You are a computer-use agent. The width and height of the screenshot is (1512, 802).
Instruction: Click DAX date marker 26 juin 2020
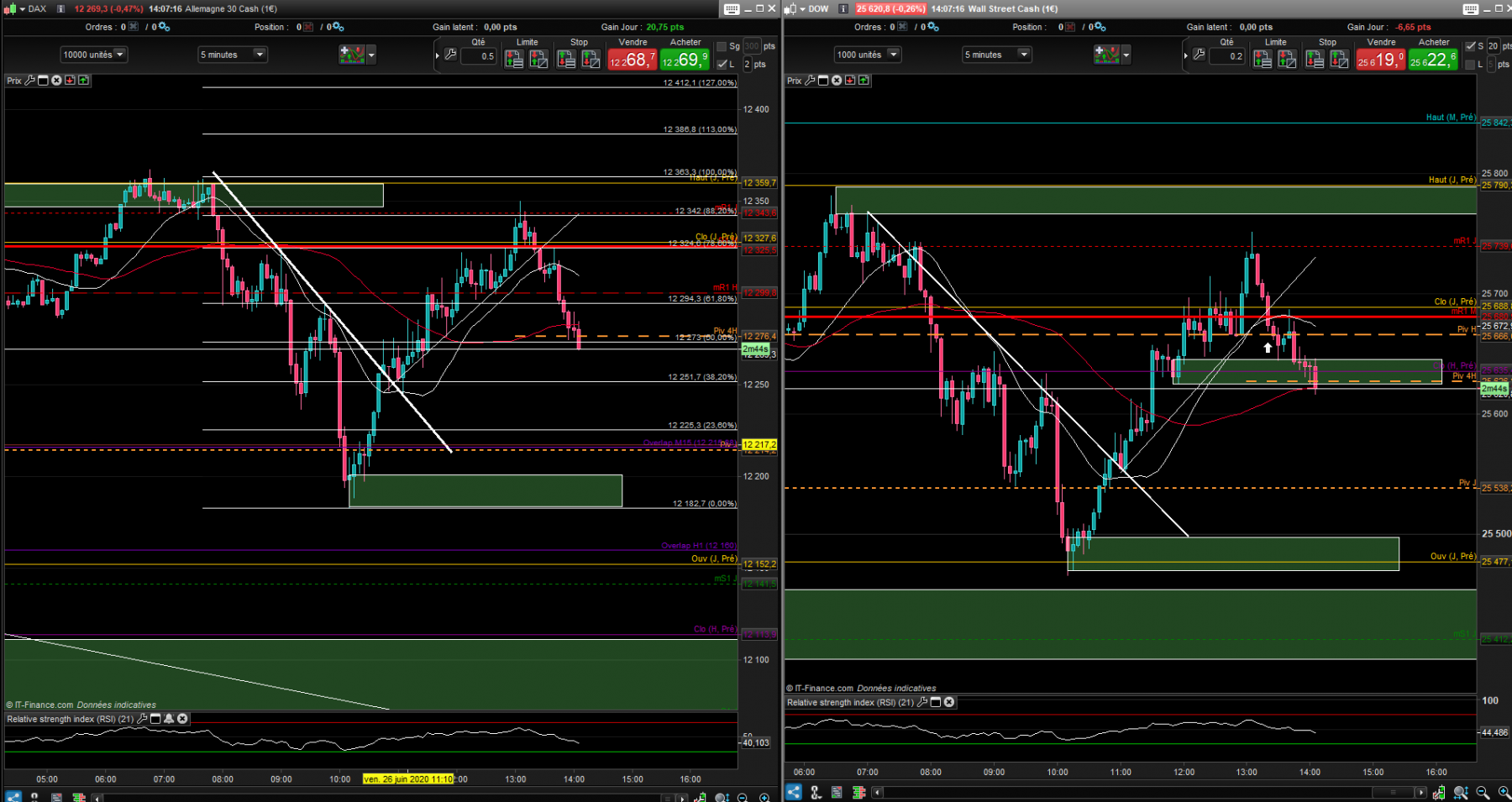click(x=407, y=778)
